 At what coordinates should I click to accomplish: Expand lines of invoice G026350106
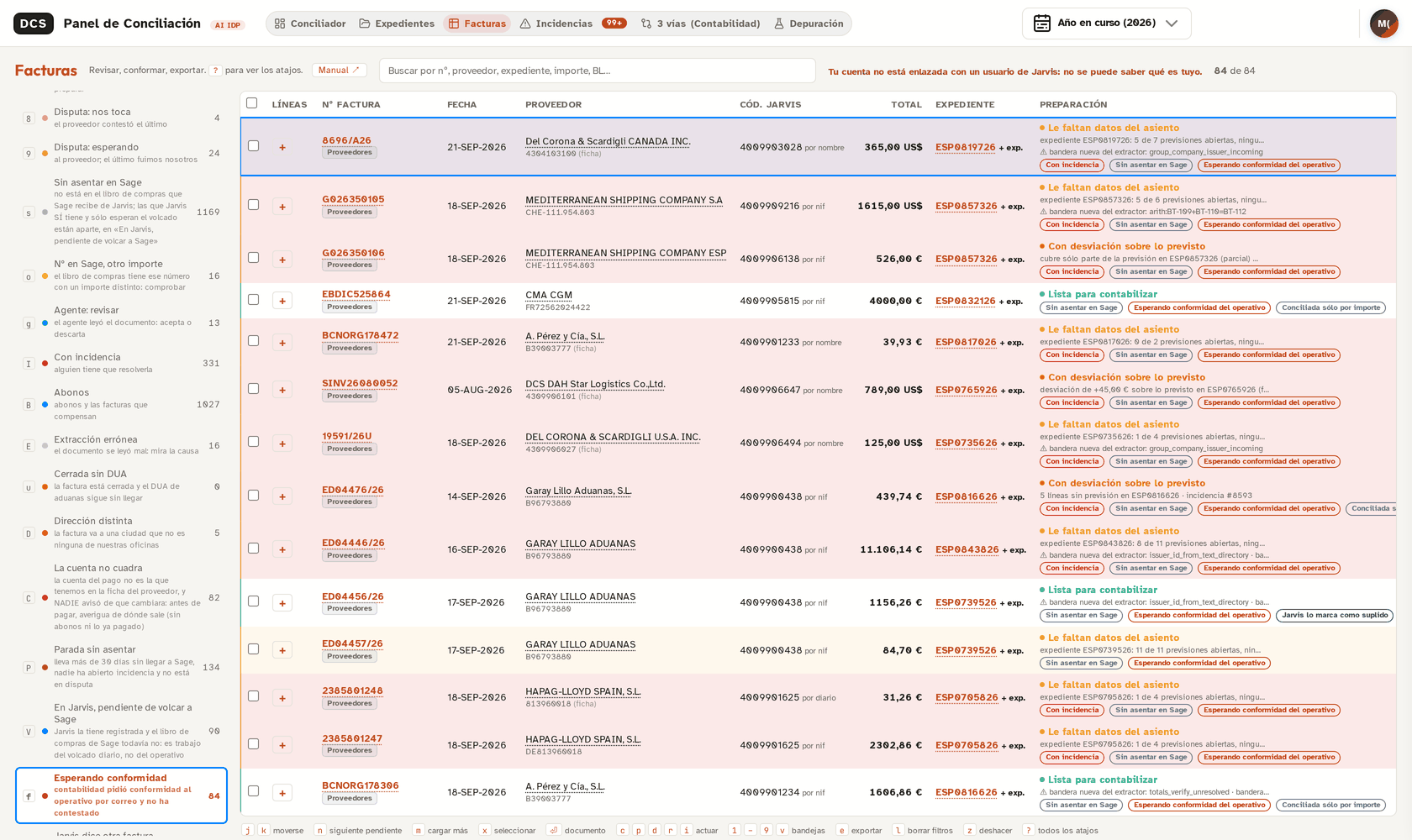tap(282, 260)
